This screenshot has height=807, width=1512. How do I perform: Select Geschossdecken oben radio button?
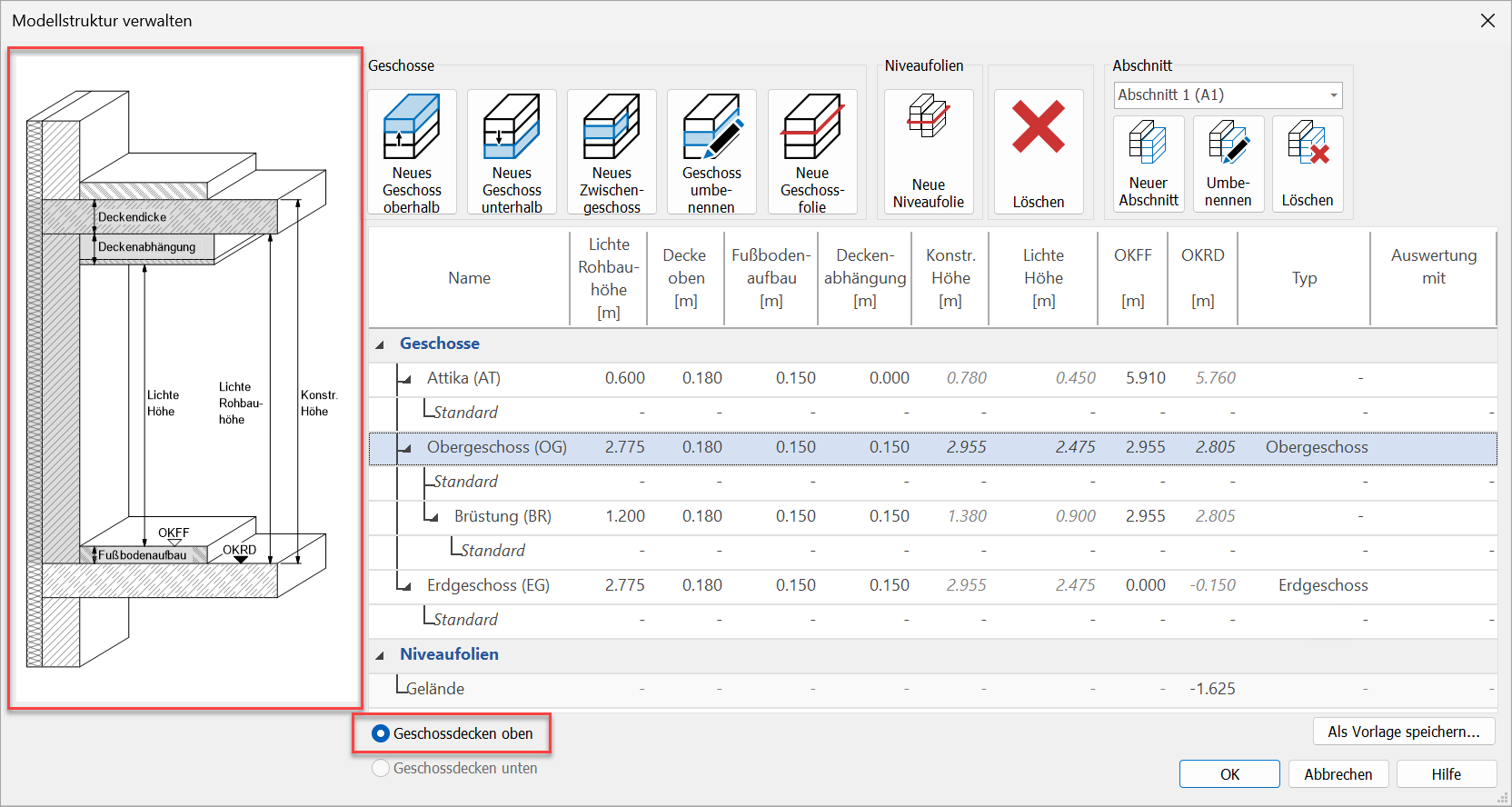[x=381, y=733]
